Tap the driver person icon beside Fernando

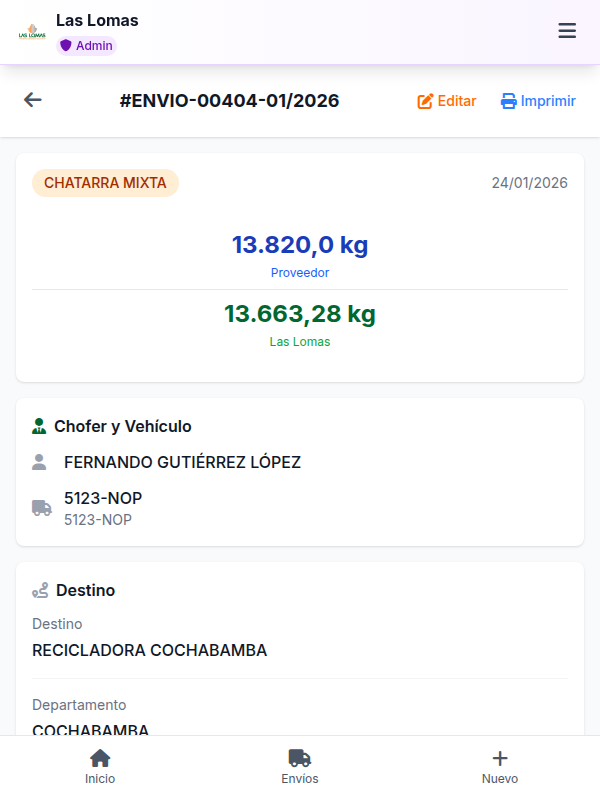pyautogui.click(x=39, y=462)
